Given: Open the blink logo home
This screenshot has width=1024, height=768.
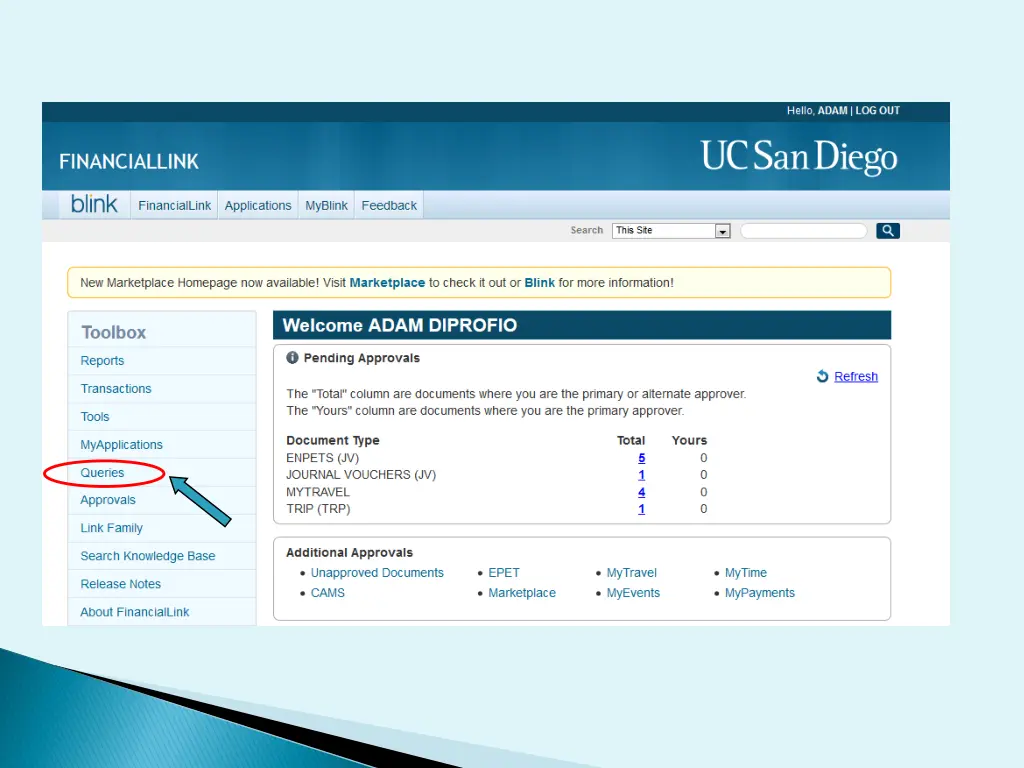Looking at the screenshot, I should click(x=94, y=204).
